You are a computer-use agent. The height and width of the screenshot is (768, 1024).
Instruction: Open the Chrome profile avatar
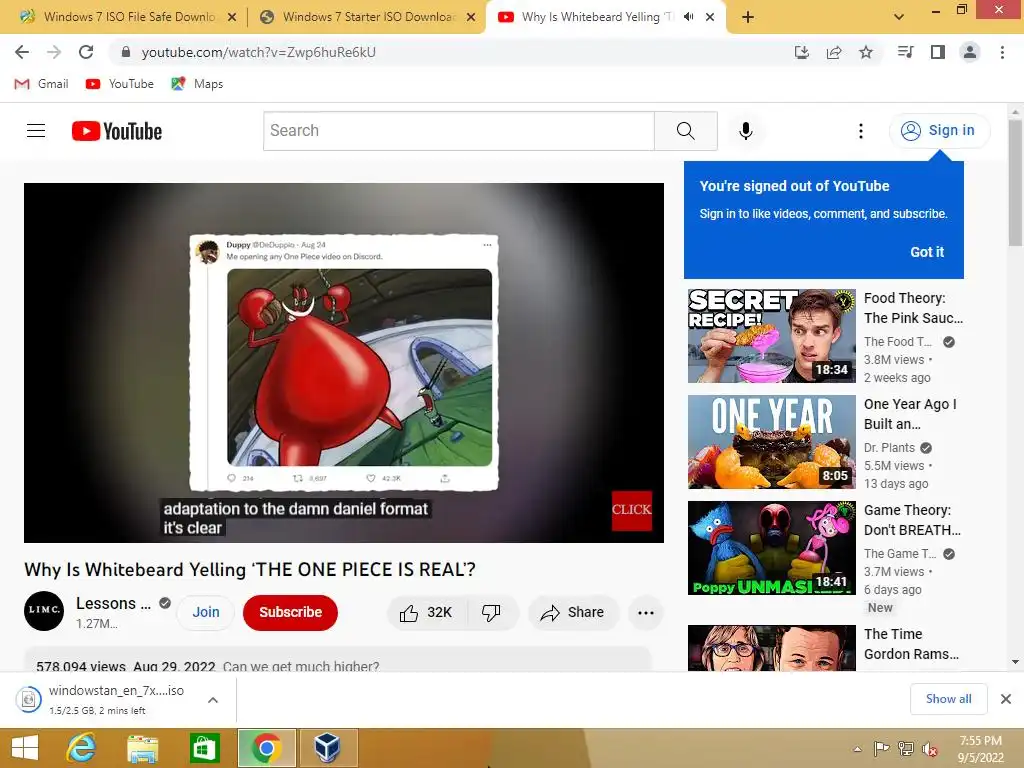970,52
